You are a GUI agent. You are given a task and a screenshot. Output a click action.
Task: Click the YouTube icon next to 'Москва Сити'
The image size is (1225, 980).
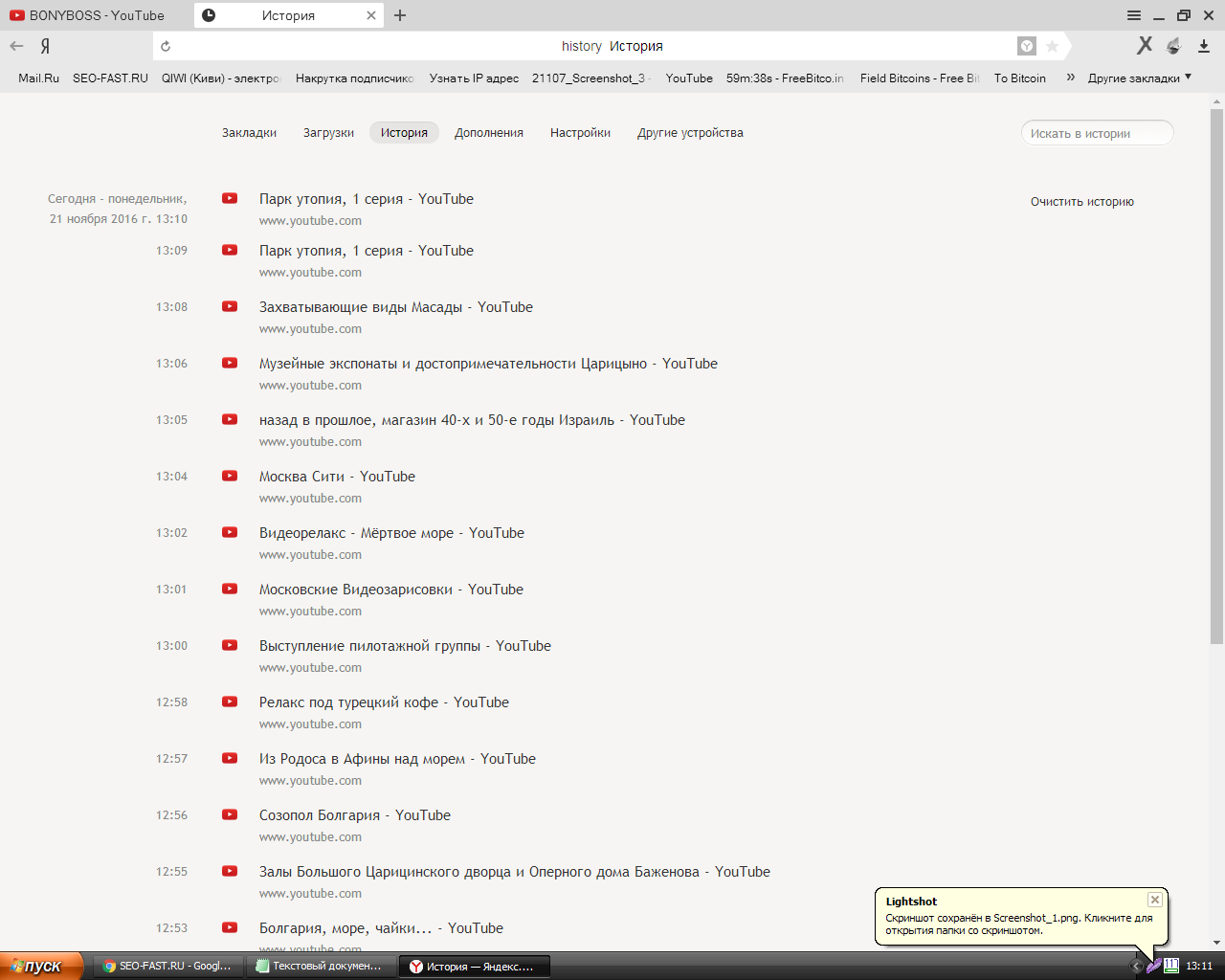230,476
